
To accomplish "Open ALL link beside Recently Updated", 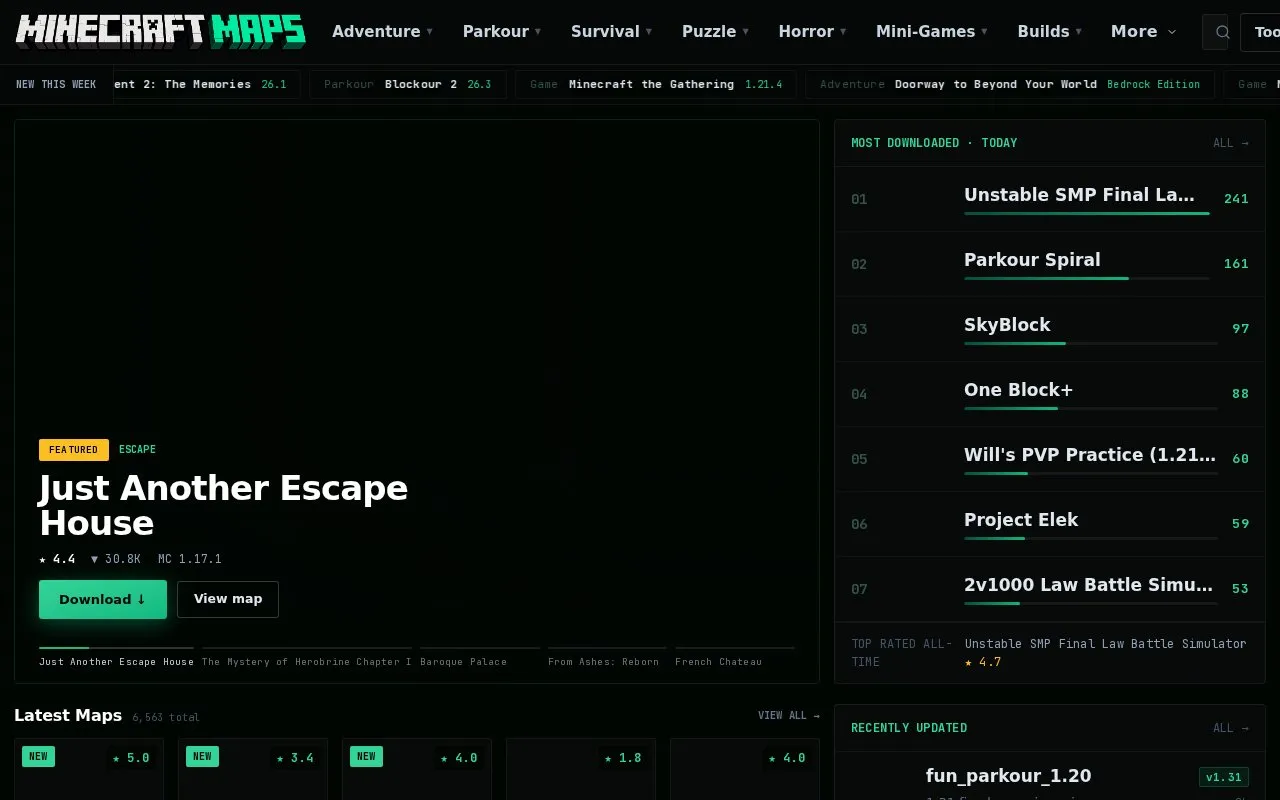I will tap(1231, 728).
